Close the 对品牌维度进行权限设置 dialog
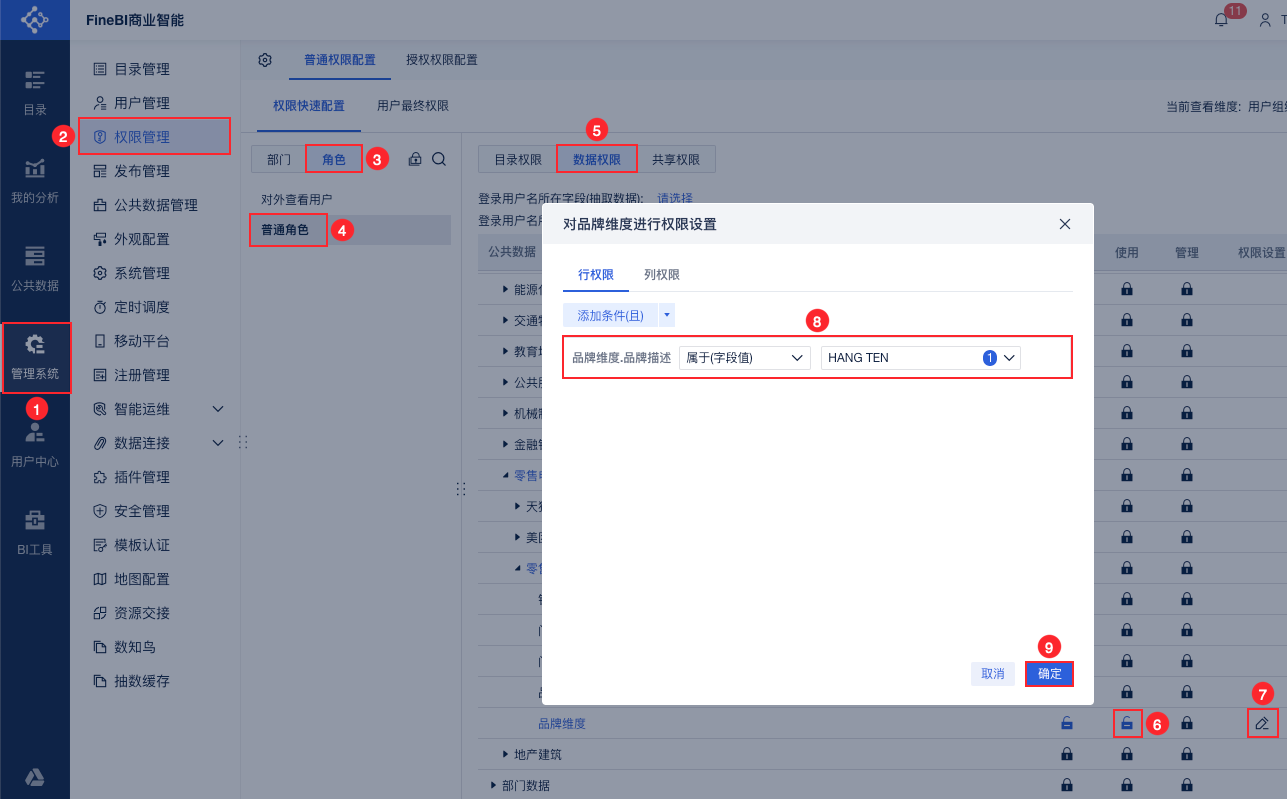The width and height of the screenshot is (1287, 799). tap(1065, 224)
